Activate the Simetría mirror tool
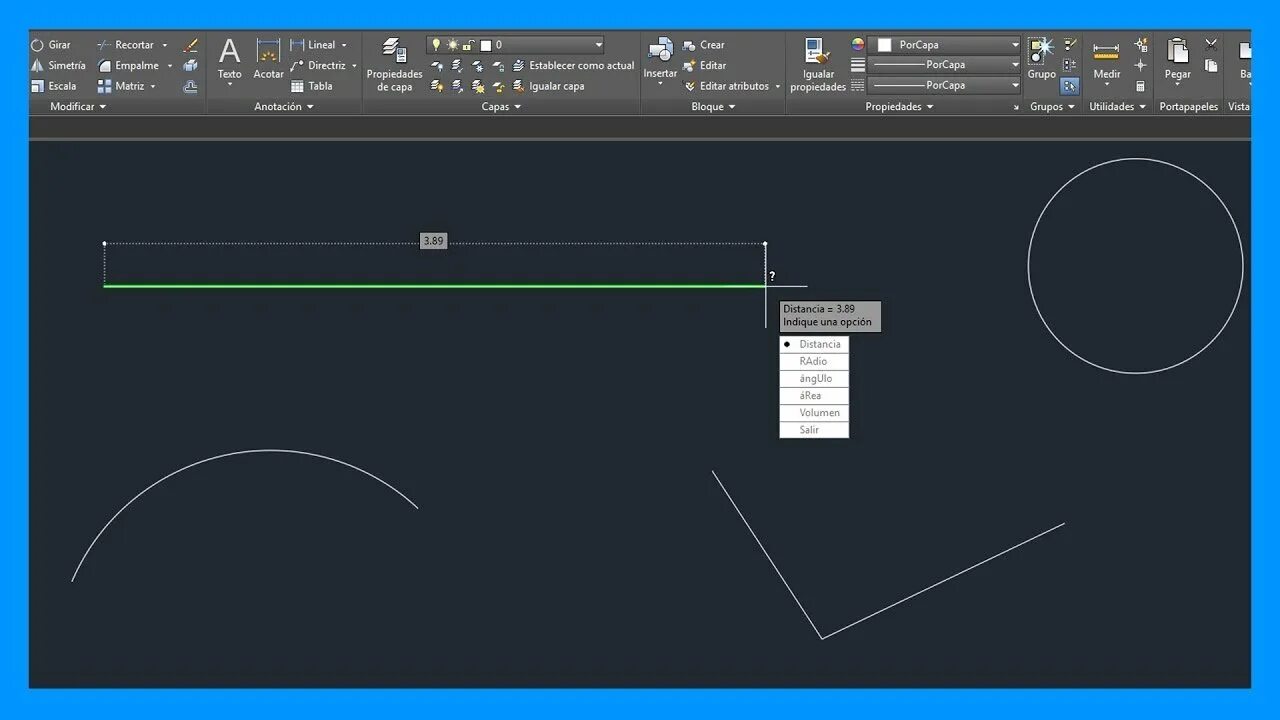The height and width of the screenshot is (720, 1280). (x=58, y=65)
